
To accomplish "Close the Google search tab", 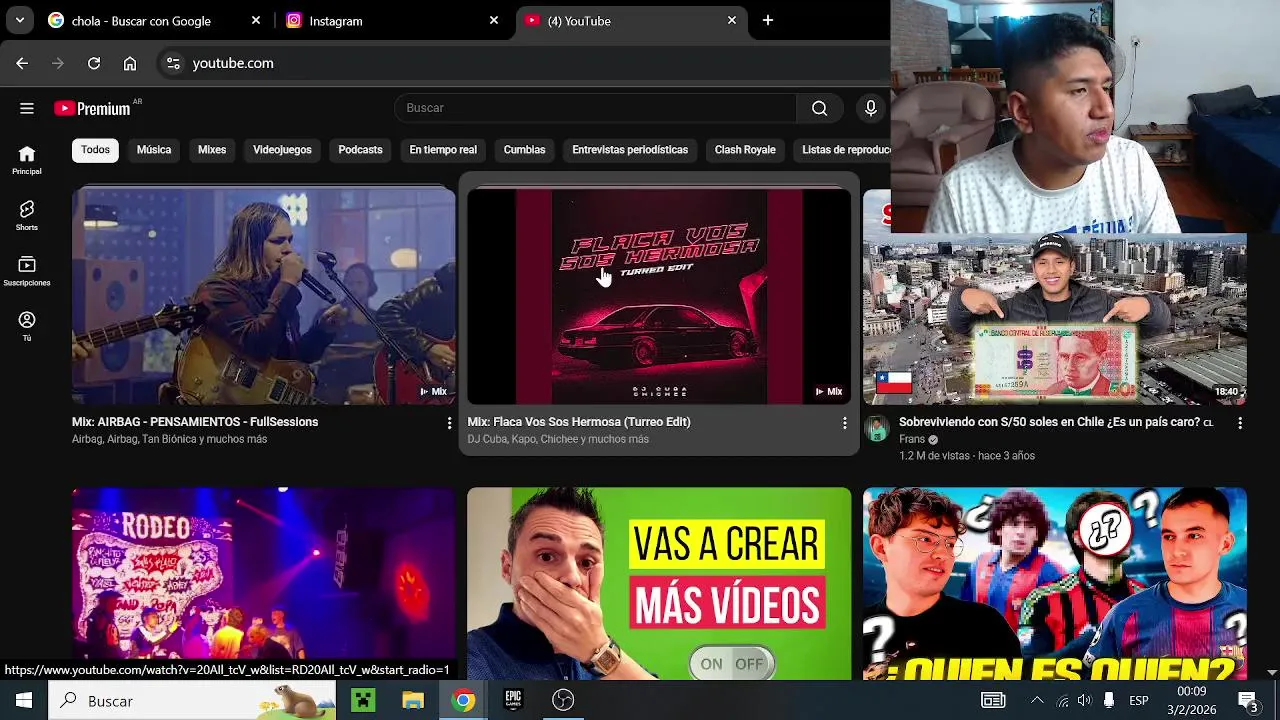I will tap(255, 20).
